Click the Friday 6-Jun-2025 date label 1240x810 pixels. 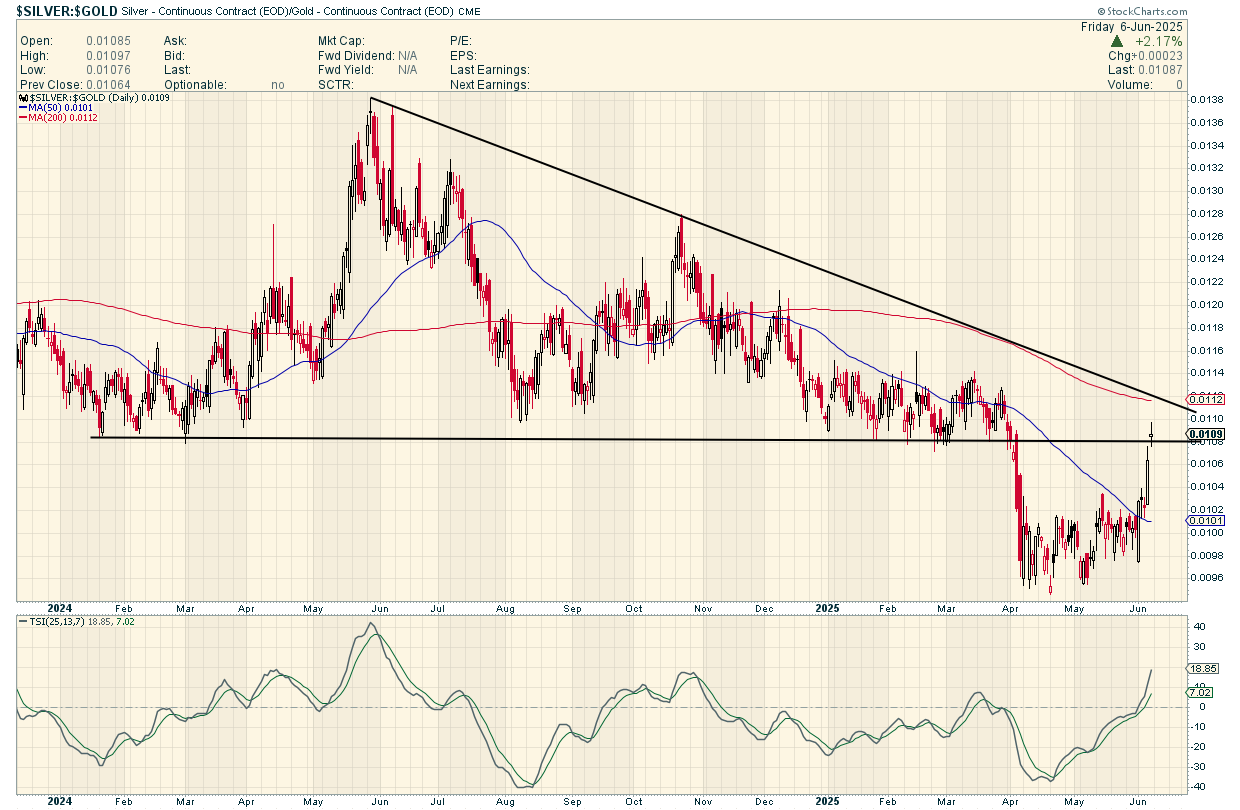pyautogui.click(x=1132, y=27)
